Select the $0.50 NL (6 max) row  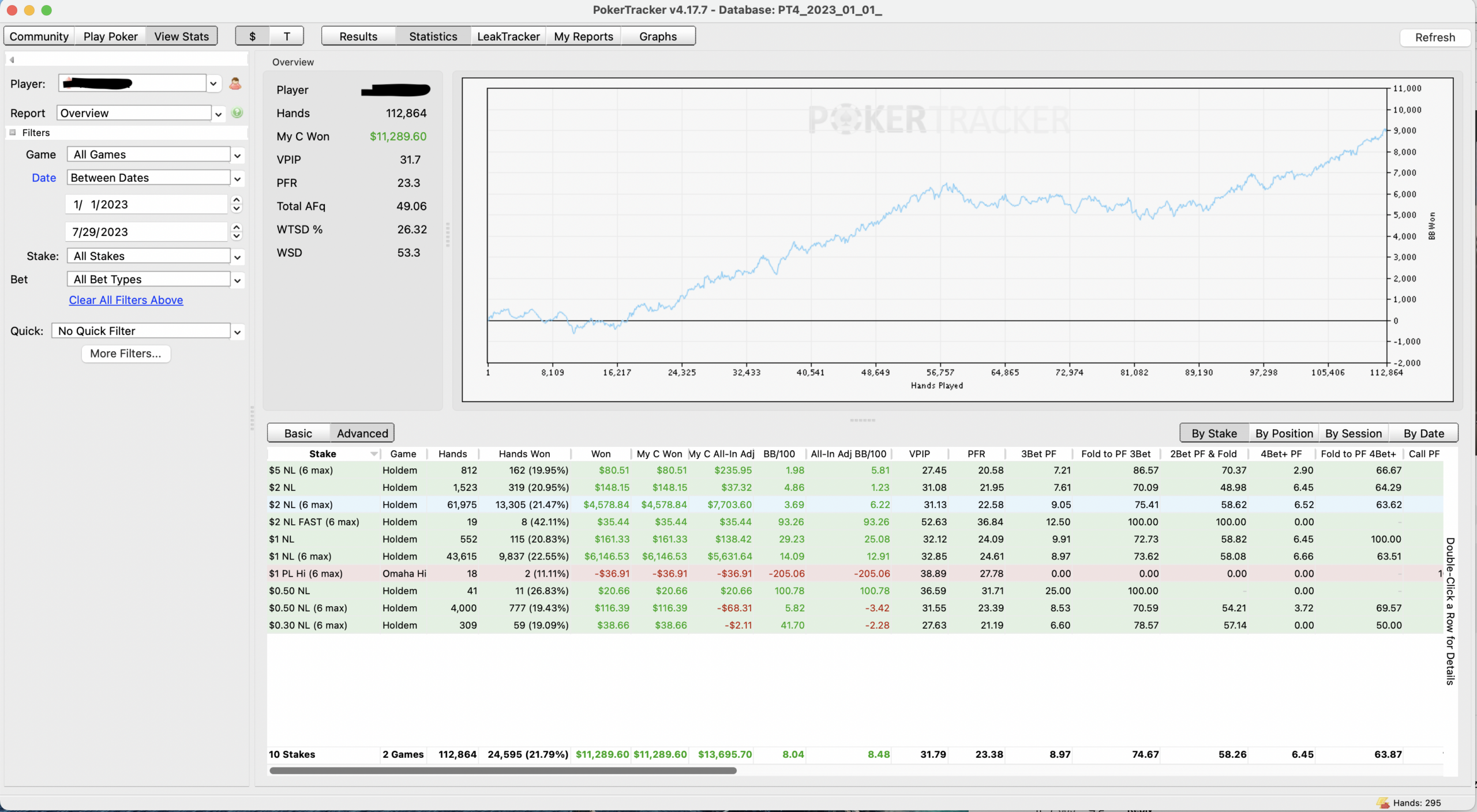click(855, 608)
